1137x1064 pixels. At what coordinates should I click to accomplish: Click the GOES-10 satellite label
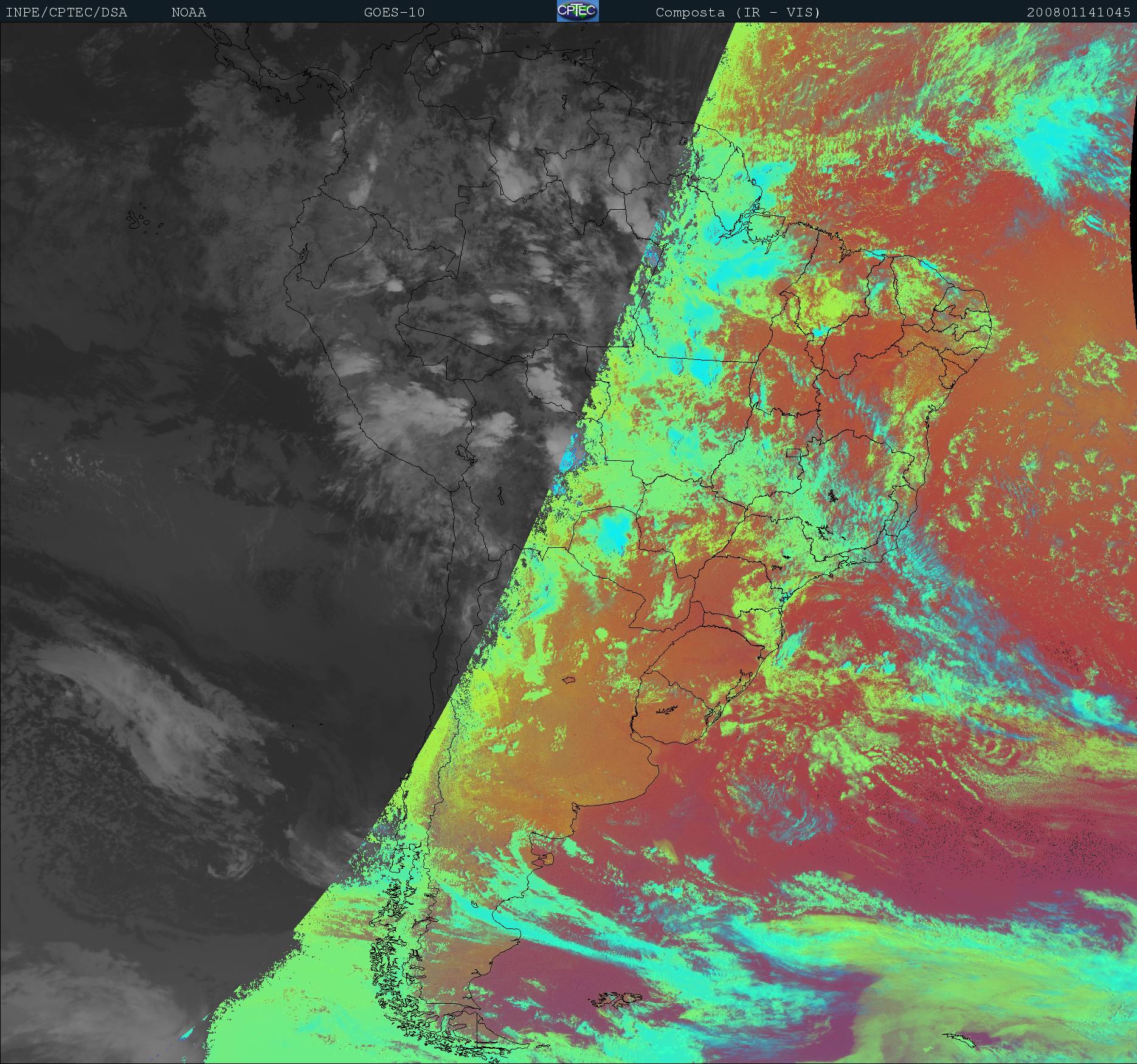(394, 12)
